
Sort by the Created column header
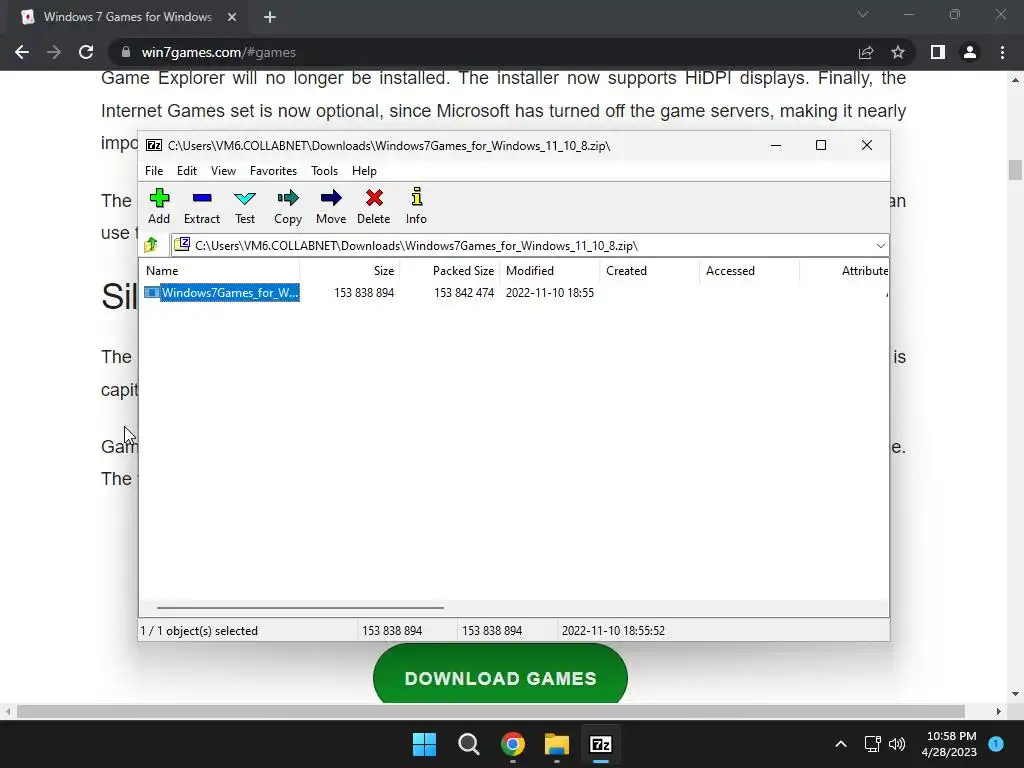point(650,270)
